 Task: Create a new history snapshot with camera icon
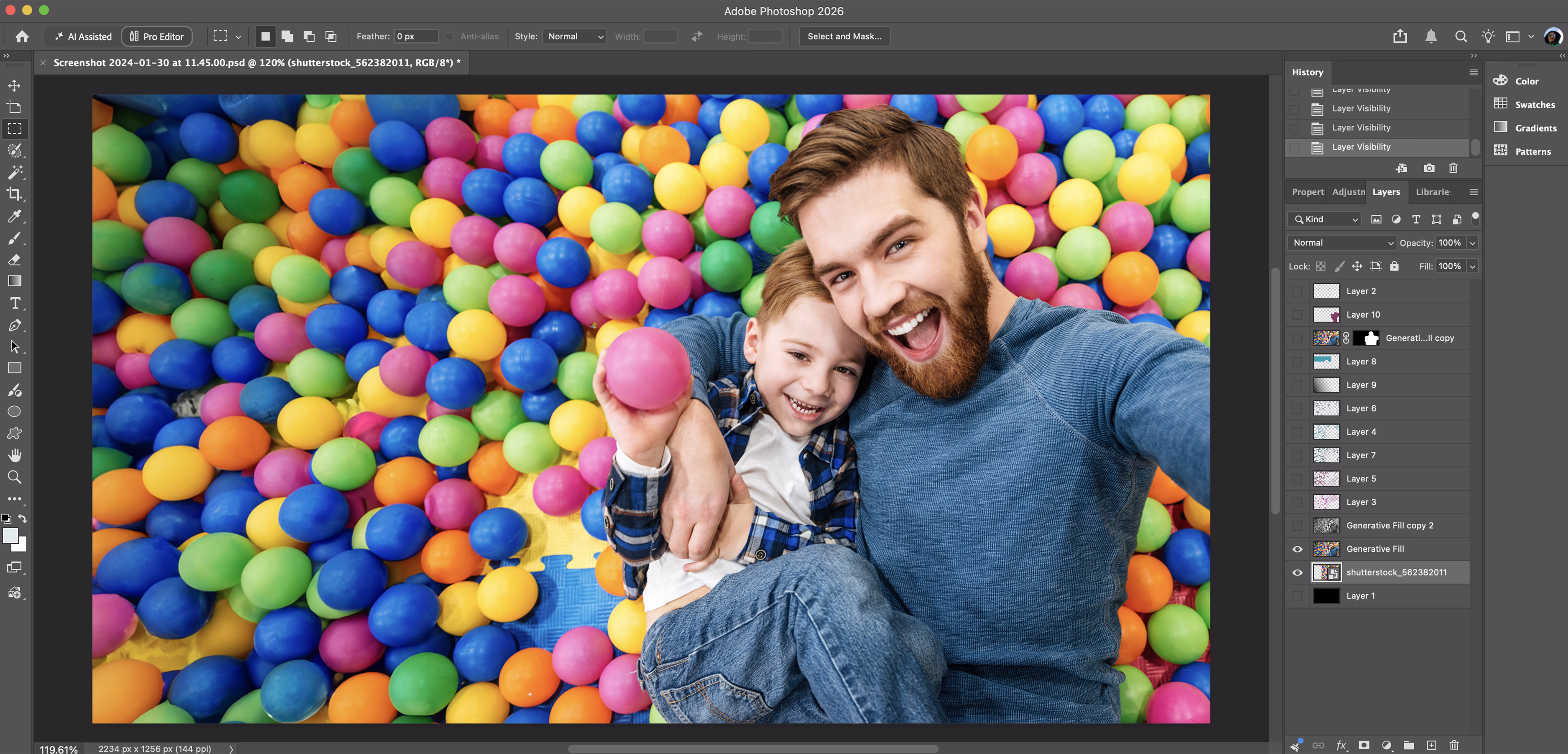click(1429, 168)
